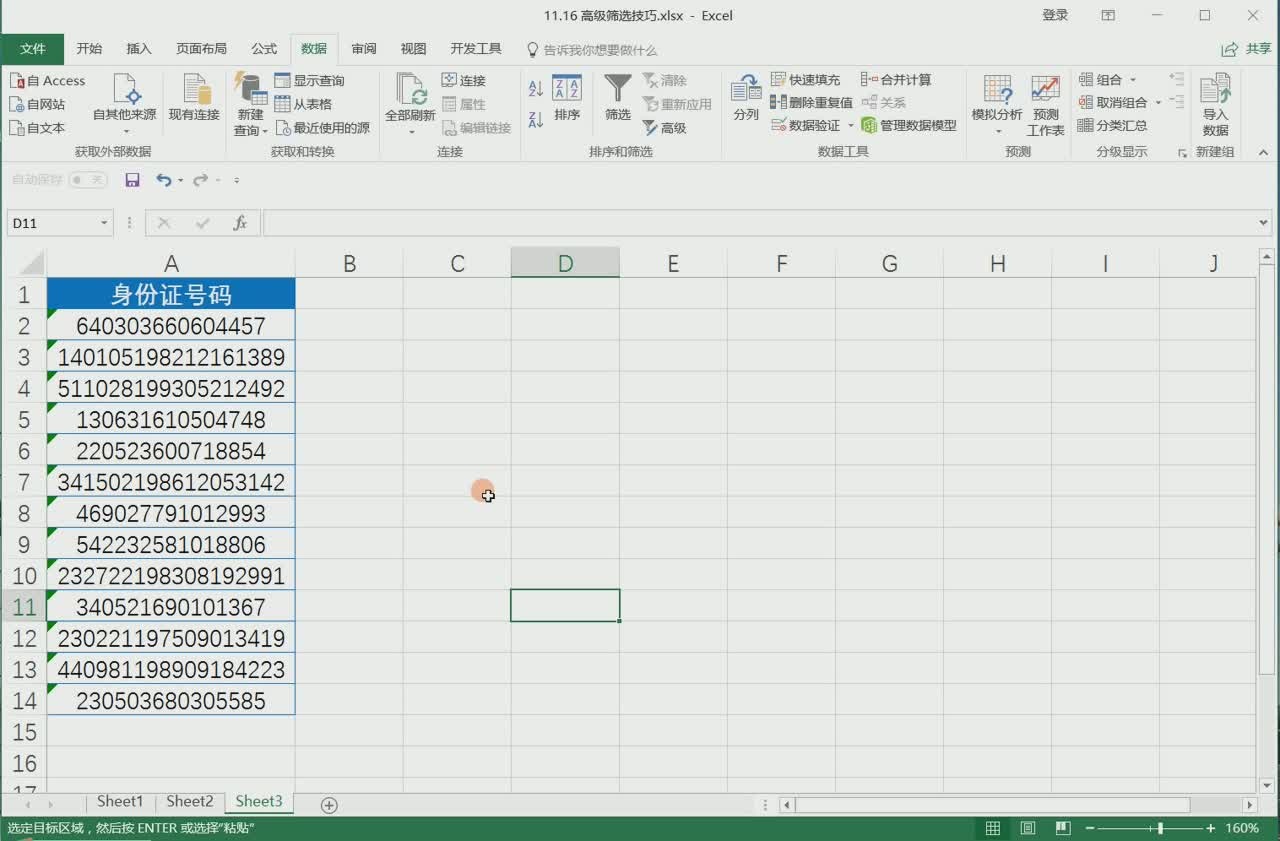This screenshot has height=841, width=1280.
Task: Select cell 身份证号码 header in A1
Action: pos(171,294)
